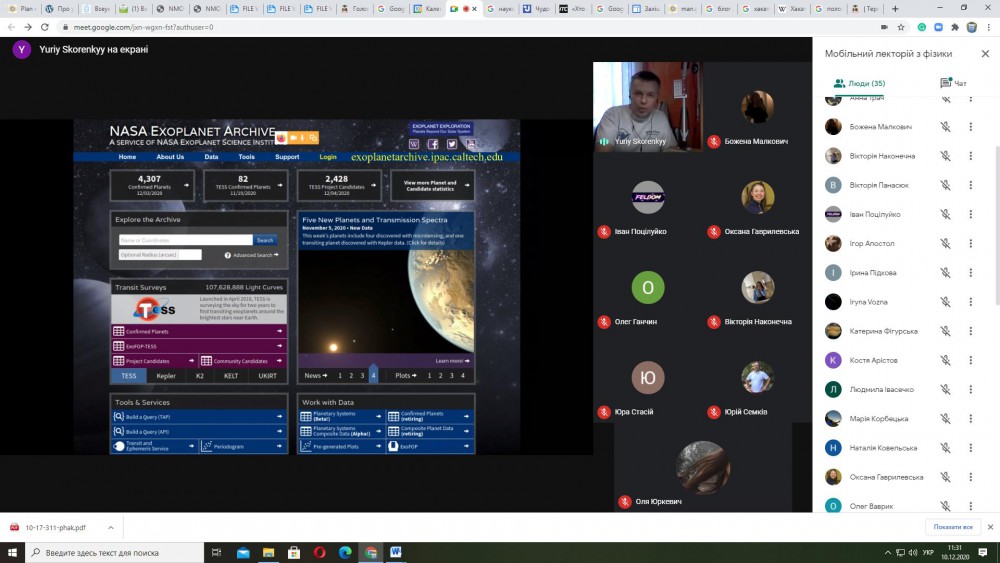
Task: Select Олег Ганчин participant avatar tile
Action: [647, 288]
